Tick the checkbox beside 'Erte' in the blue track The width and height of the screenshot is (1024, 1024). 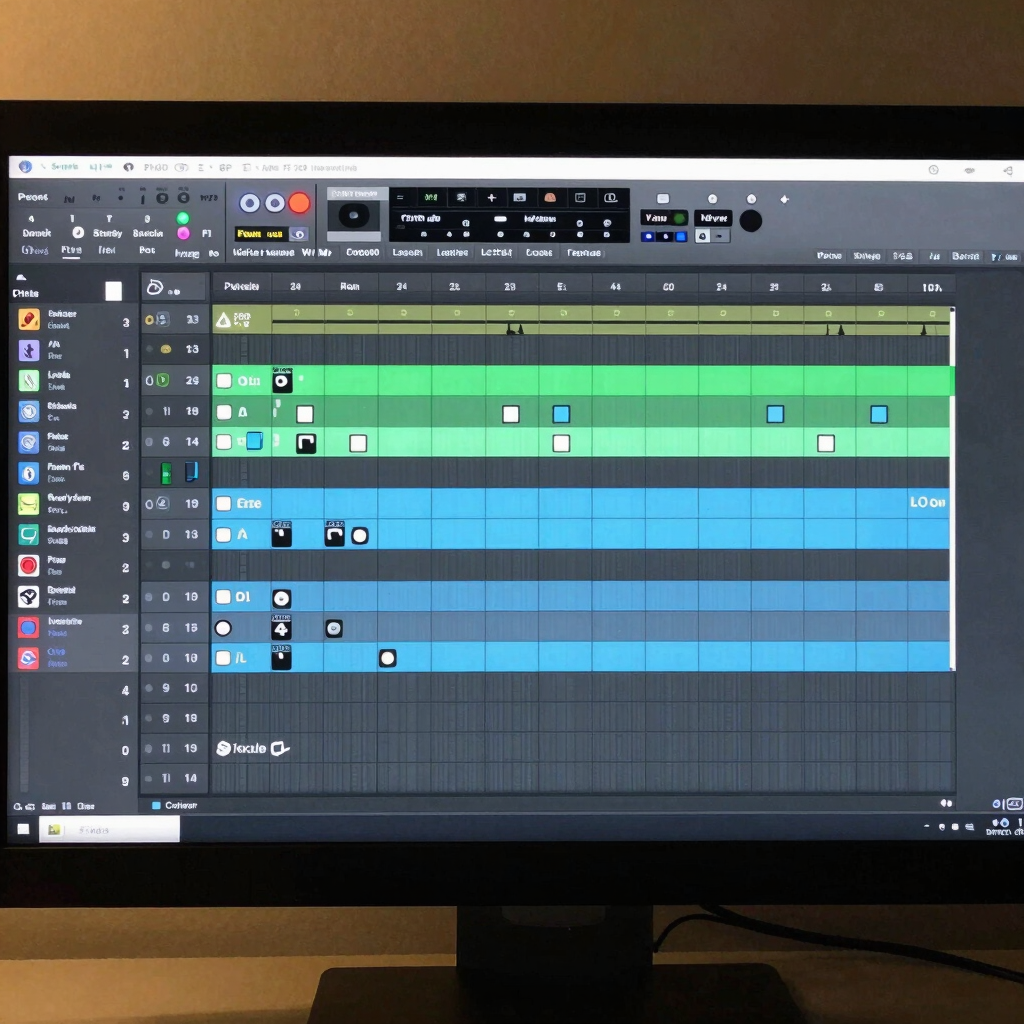[x=224, y=504]
